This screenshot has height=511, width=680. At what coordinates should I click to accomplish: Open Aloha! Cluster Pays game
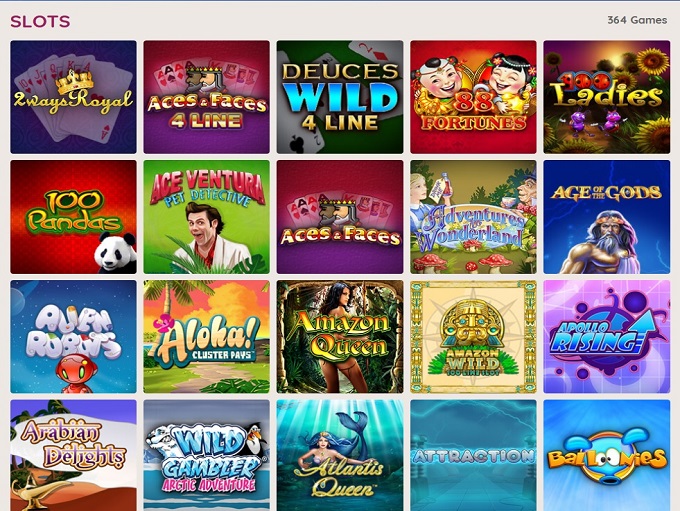pos(206,337)
